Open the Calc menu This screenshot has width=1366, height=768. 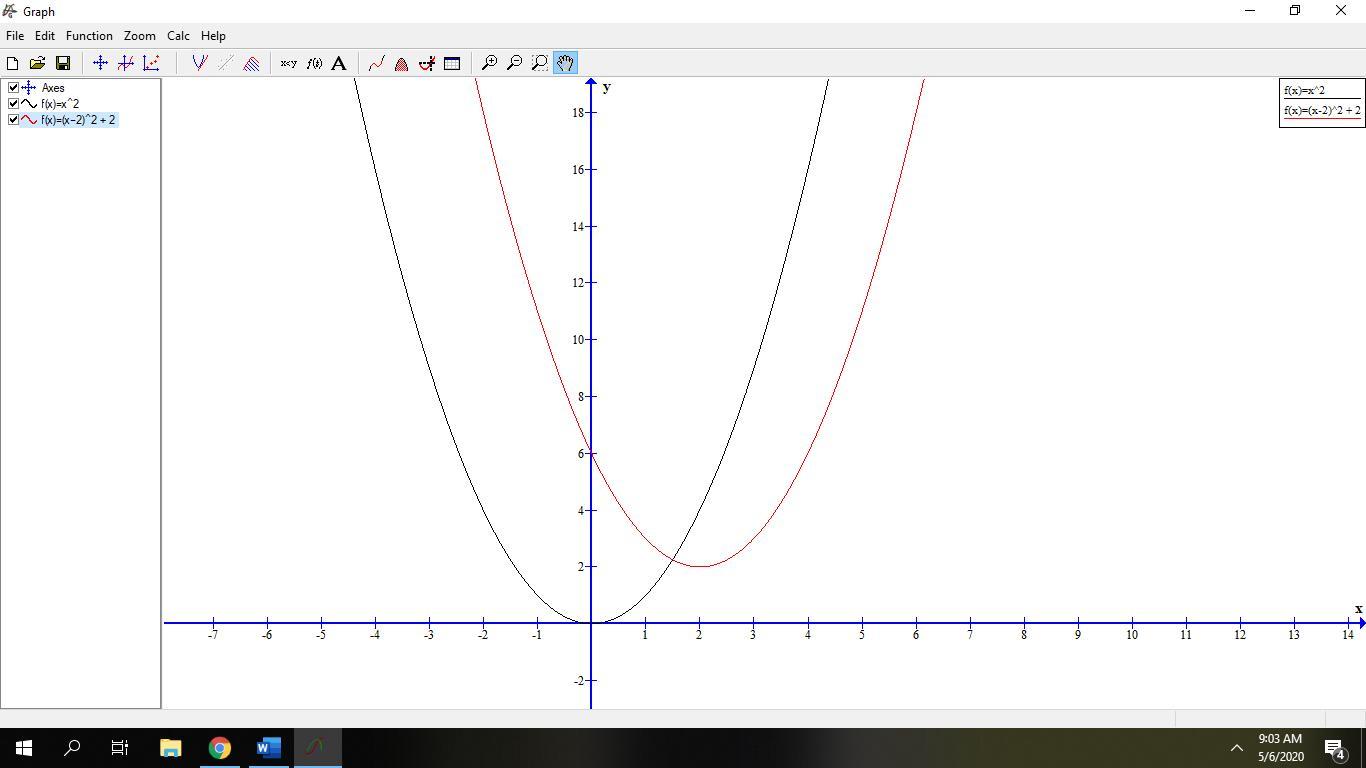point(178,36)
